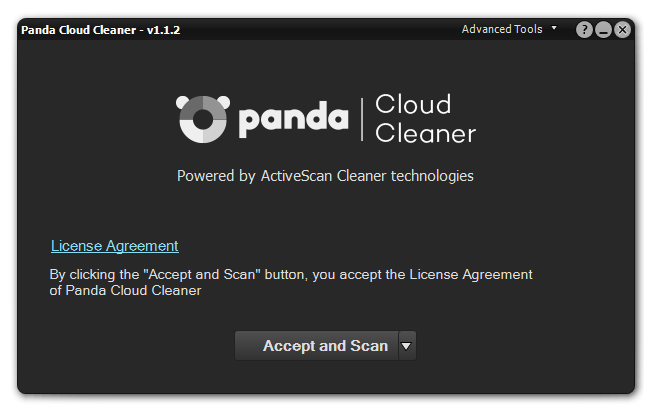Open the Advanced Tools menu
Screen dimensions: 662x417
502,29
